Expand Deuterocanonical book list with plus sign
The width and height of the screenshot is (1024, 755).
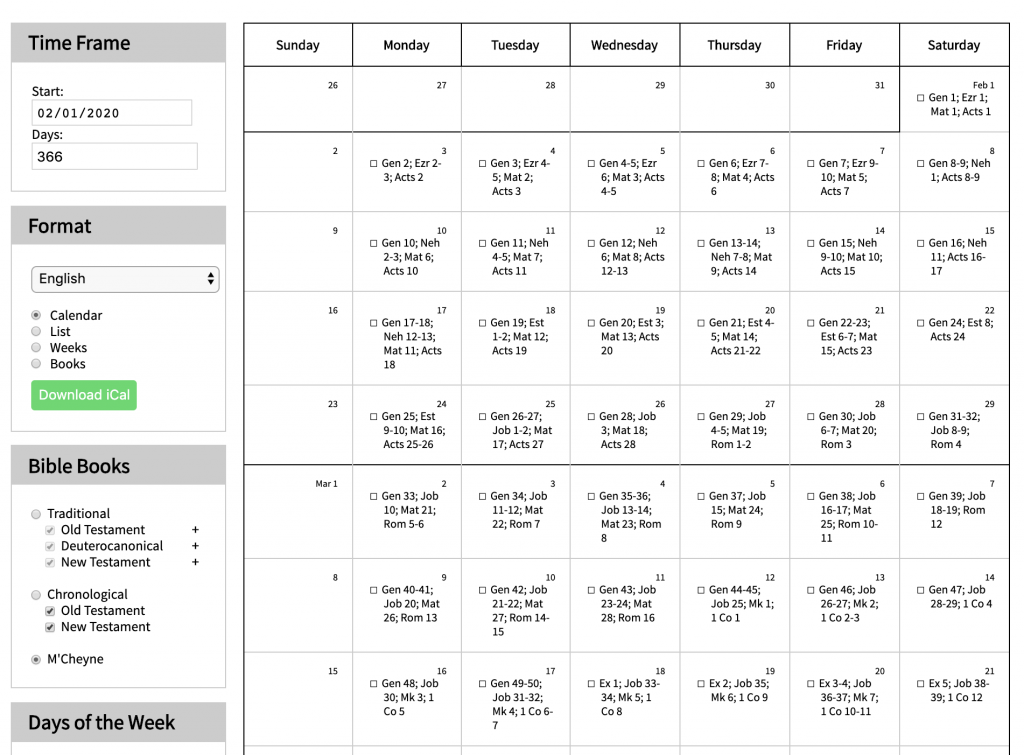tap(196, 546)
